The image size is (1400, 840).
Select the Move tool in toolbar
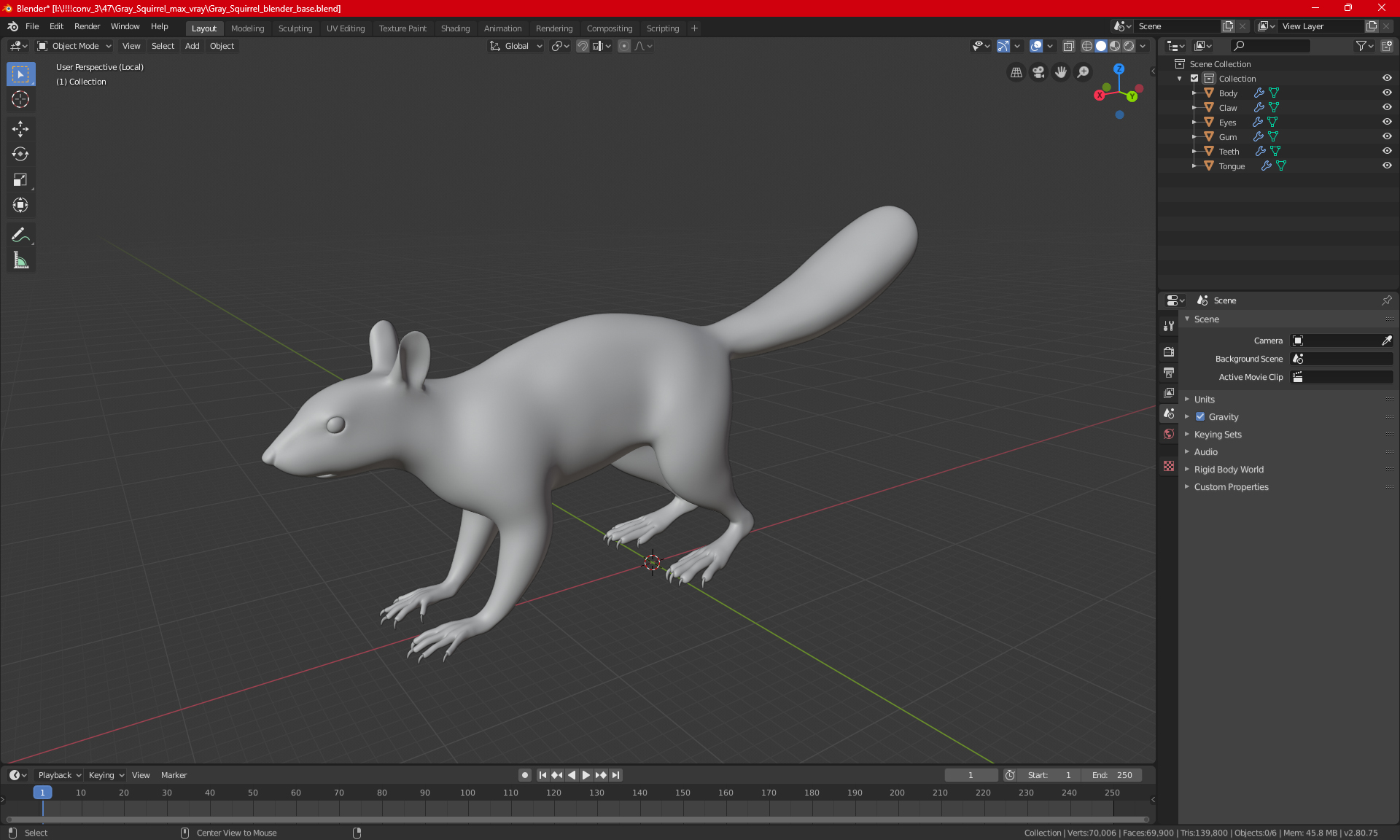point(20,129)
